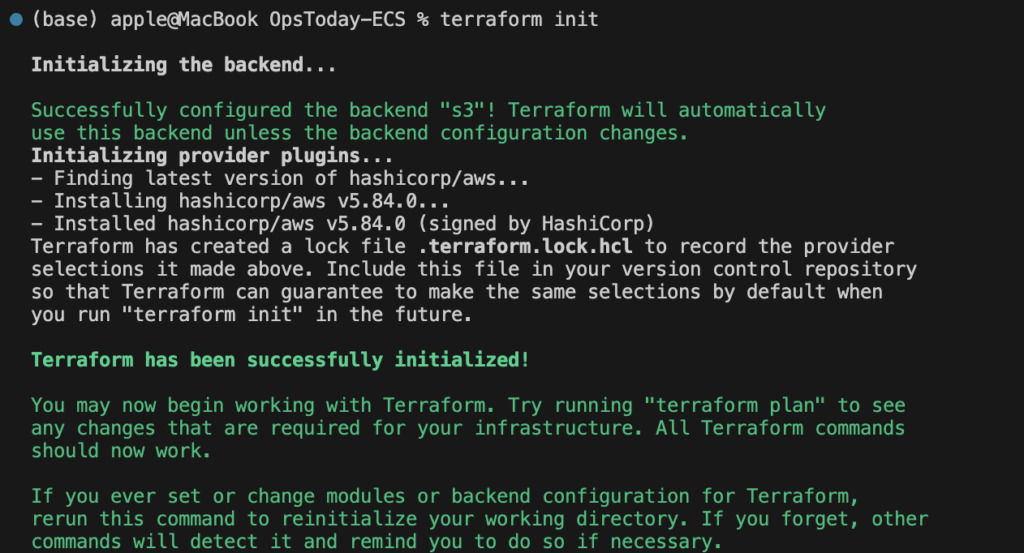Click the '(base)' conda environment label
Image resolution: width=1024 pixels, height=553 pixels.
click(65, 20)
